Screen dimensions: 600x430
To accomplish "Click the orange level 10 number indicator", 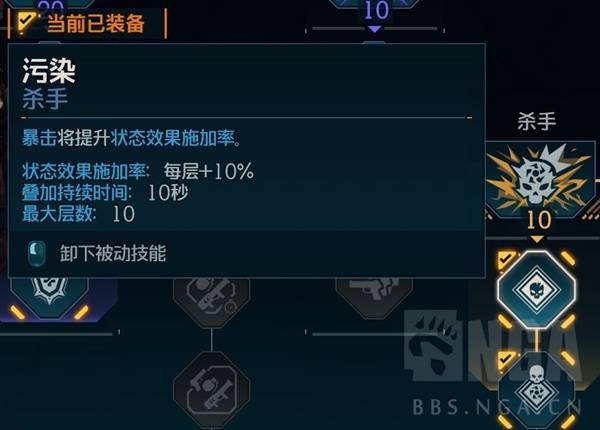I will point(539,220).
